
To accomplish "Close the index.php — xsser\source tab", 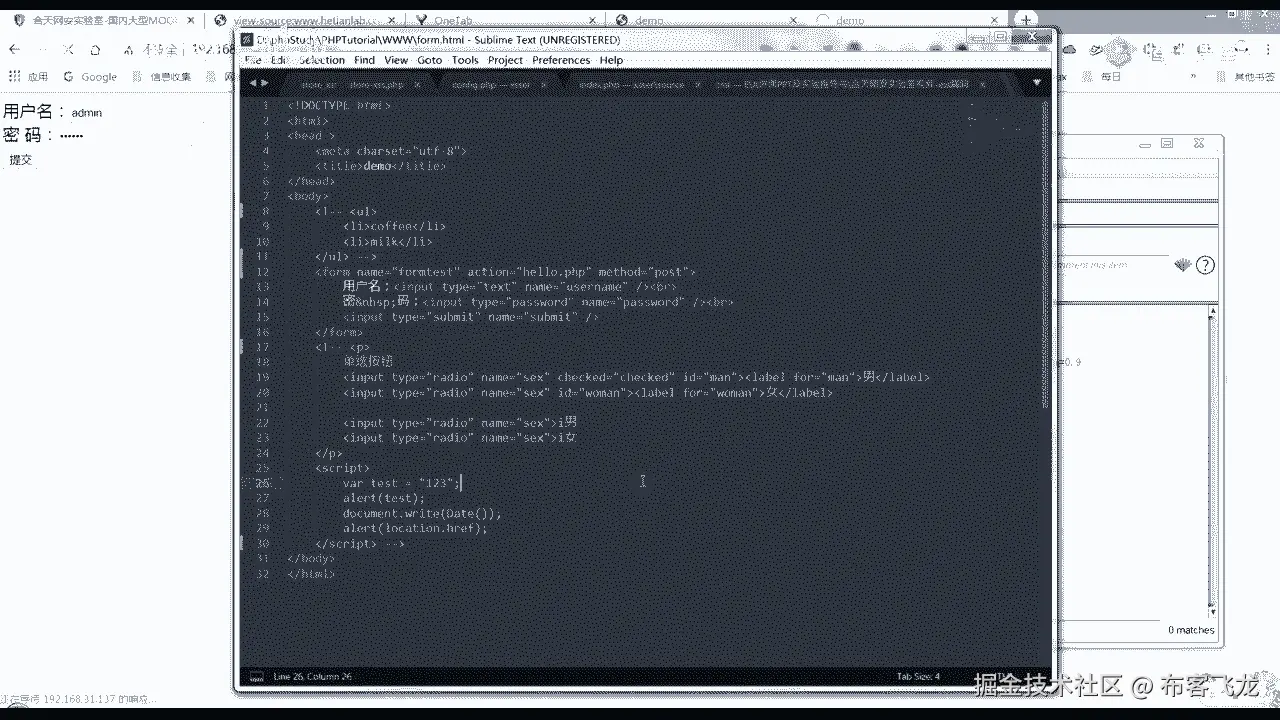I will click(x=700, y=85).
